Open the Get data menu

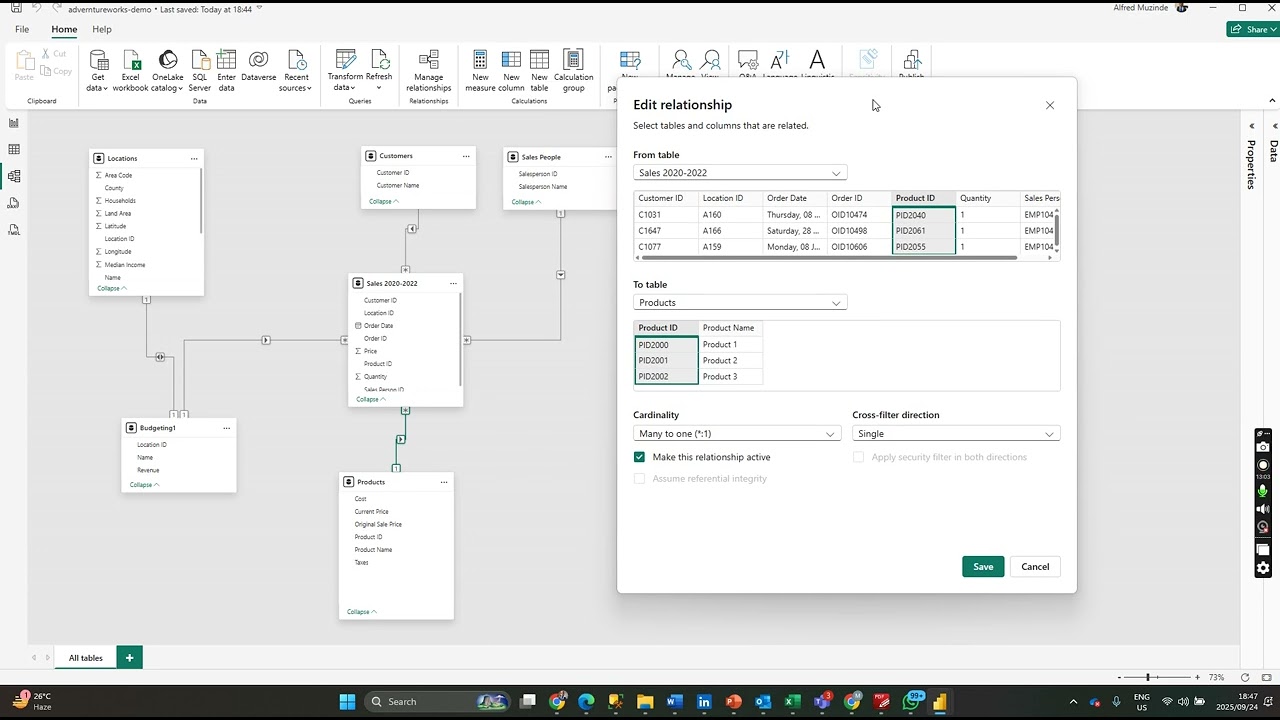tap(97, 71)
